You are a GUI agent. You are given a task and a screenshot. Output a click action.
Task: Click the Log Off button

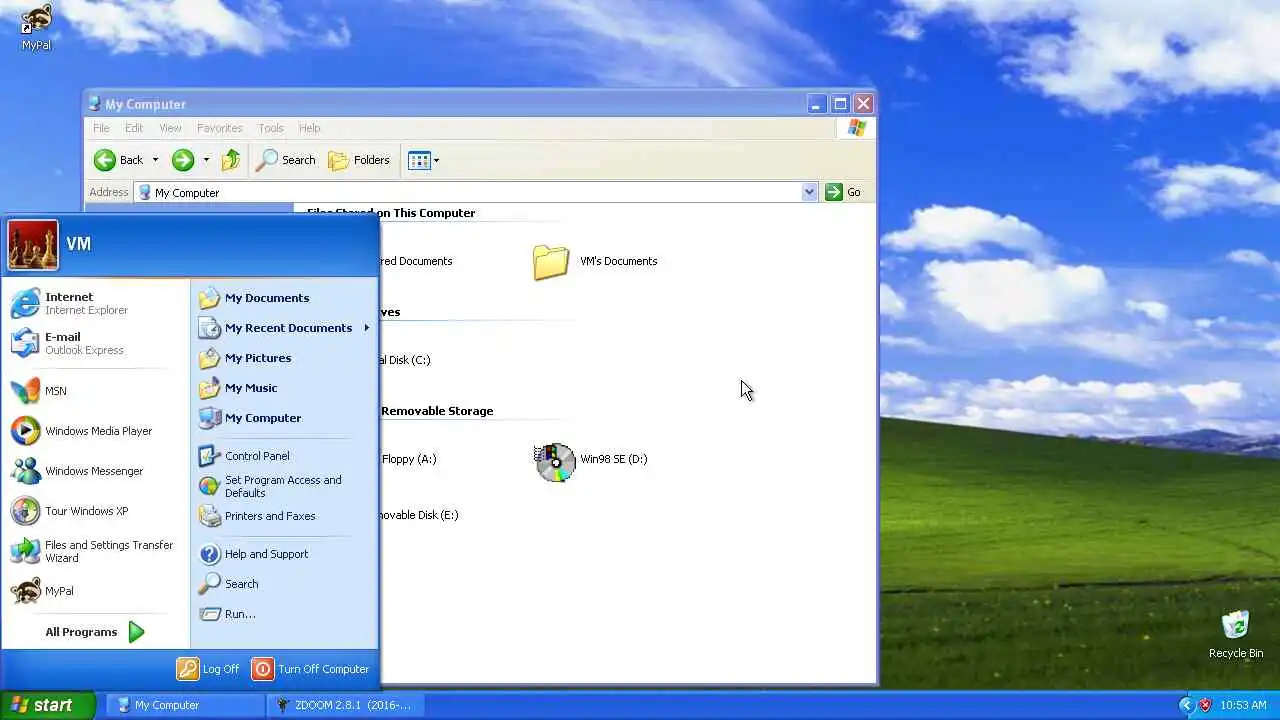click(208, 669)
